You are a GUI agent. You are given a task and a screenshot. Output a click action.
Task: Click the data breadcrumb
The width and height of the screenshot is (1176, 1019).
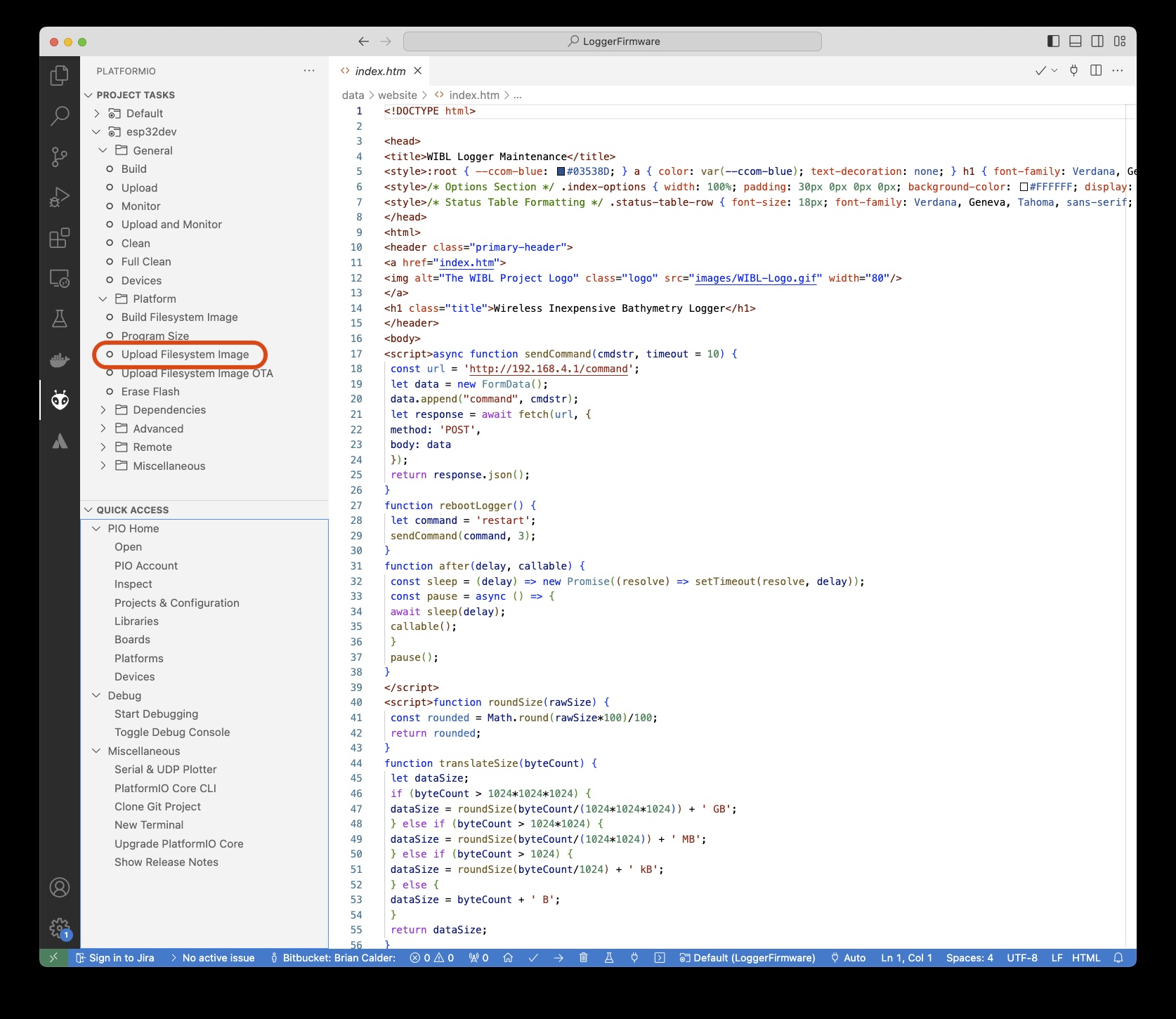pyautogui.click(x=353, y=95)
